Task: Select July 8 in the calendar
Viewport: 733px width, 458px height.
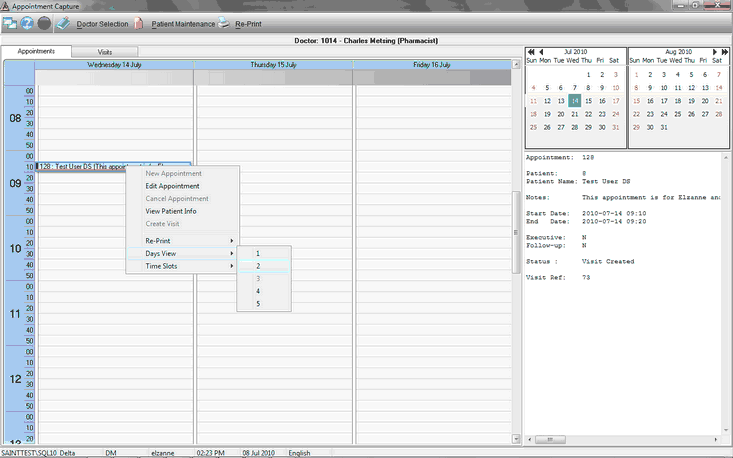Action: pyautogui.click(x=589, y=88)
